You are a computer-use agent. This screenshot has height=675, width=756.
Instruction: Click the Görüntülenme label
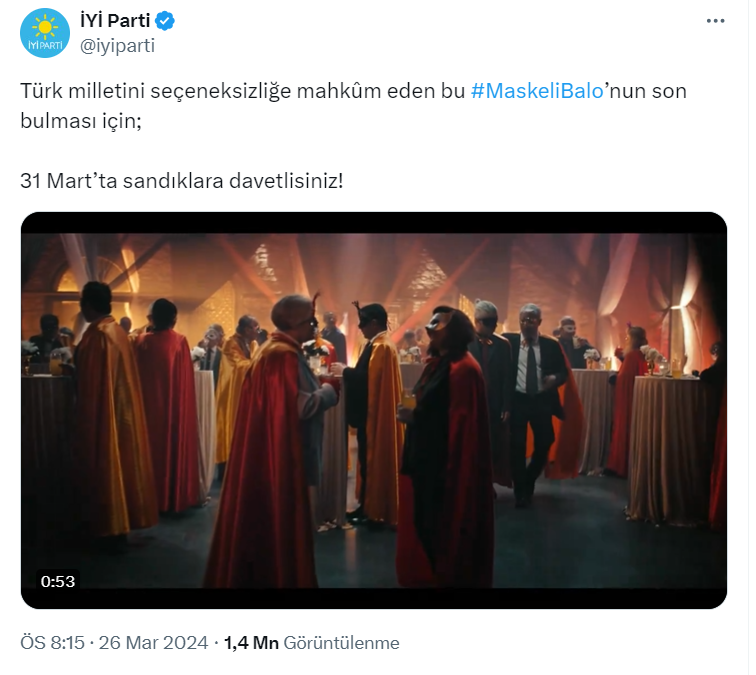pos(342,643)
